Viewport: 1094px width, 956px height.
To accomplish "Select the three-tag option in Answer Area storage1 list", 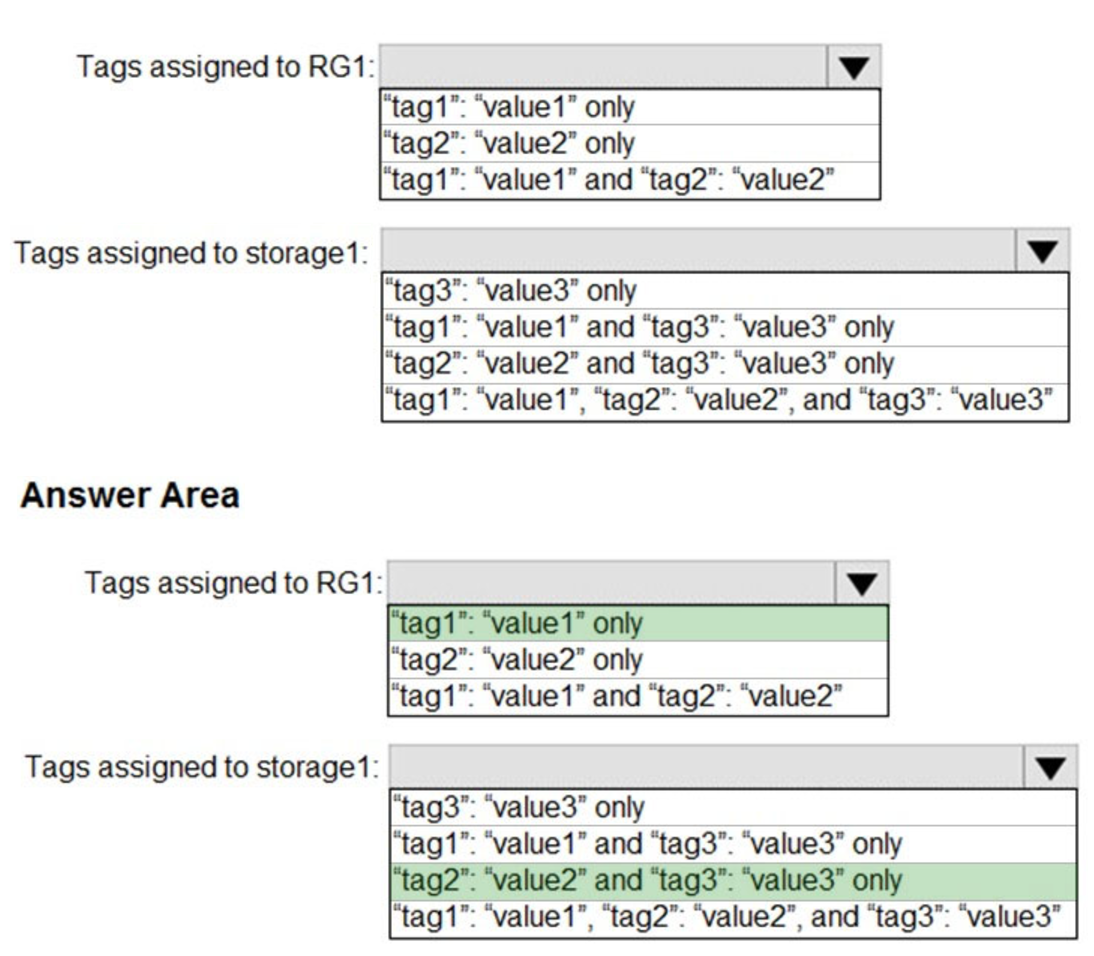I will point(732,917).
